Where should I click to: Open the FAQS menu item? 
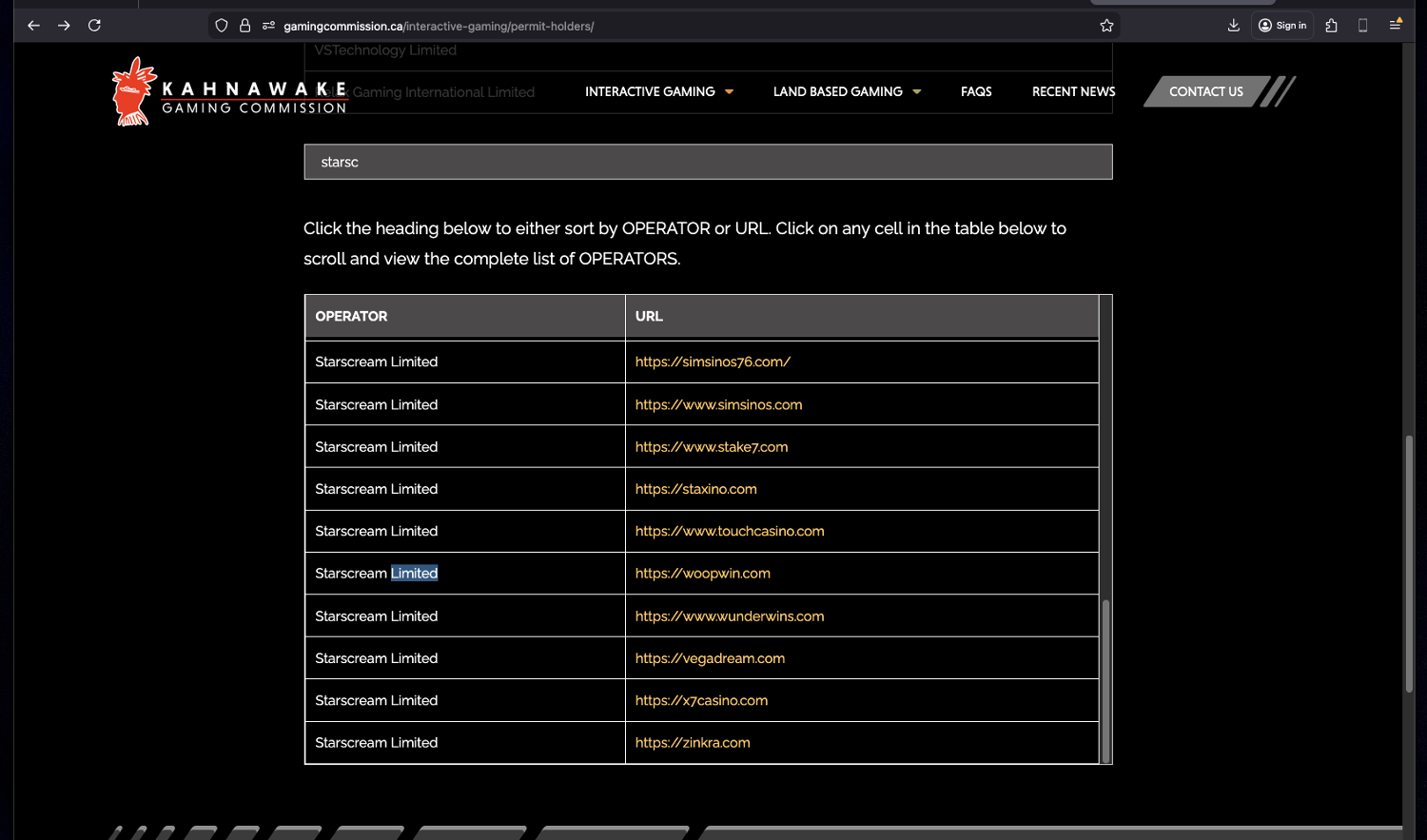(976, 91)
